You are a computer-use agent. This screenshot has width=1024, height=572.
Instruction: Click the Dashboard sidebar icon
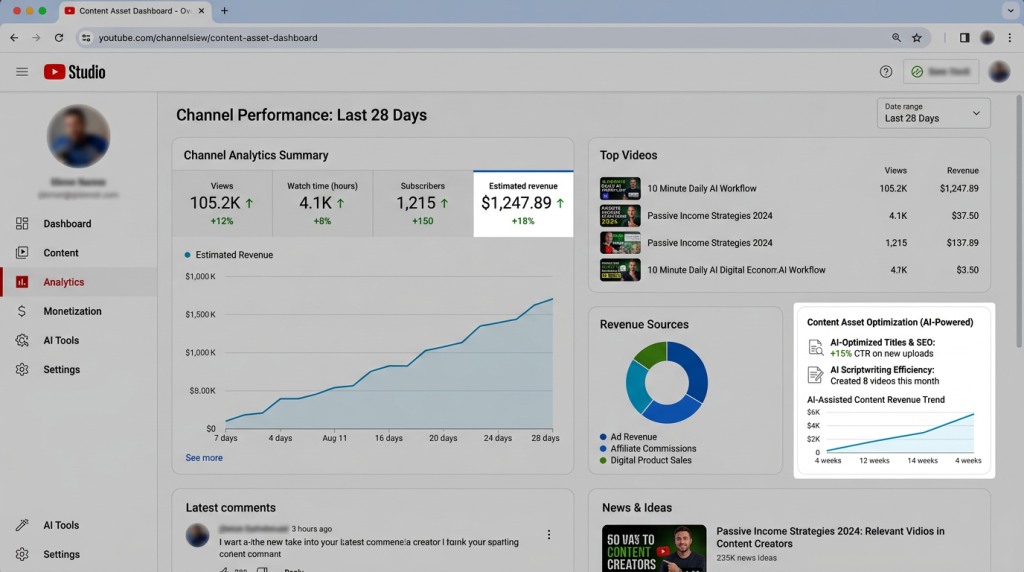point(22,224)
